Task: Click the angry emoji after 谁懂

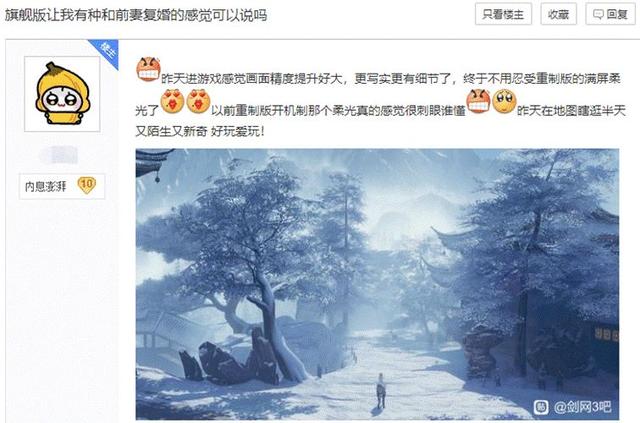Action: click(478, 102)
